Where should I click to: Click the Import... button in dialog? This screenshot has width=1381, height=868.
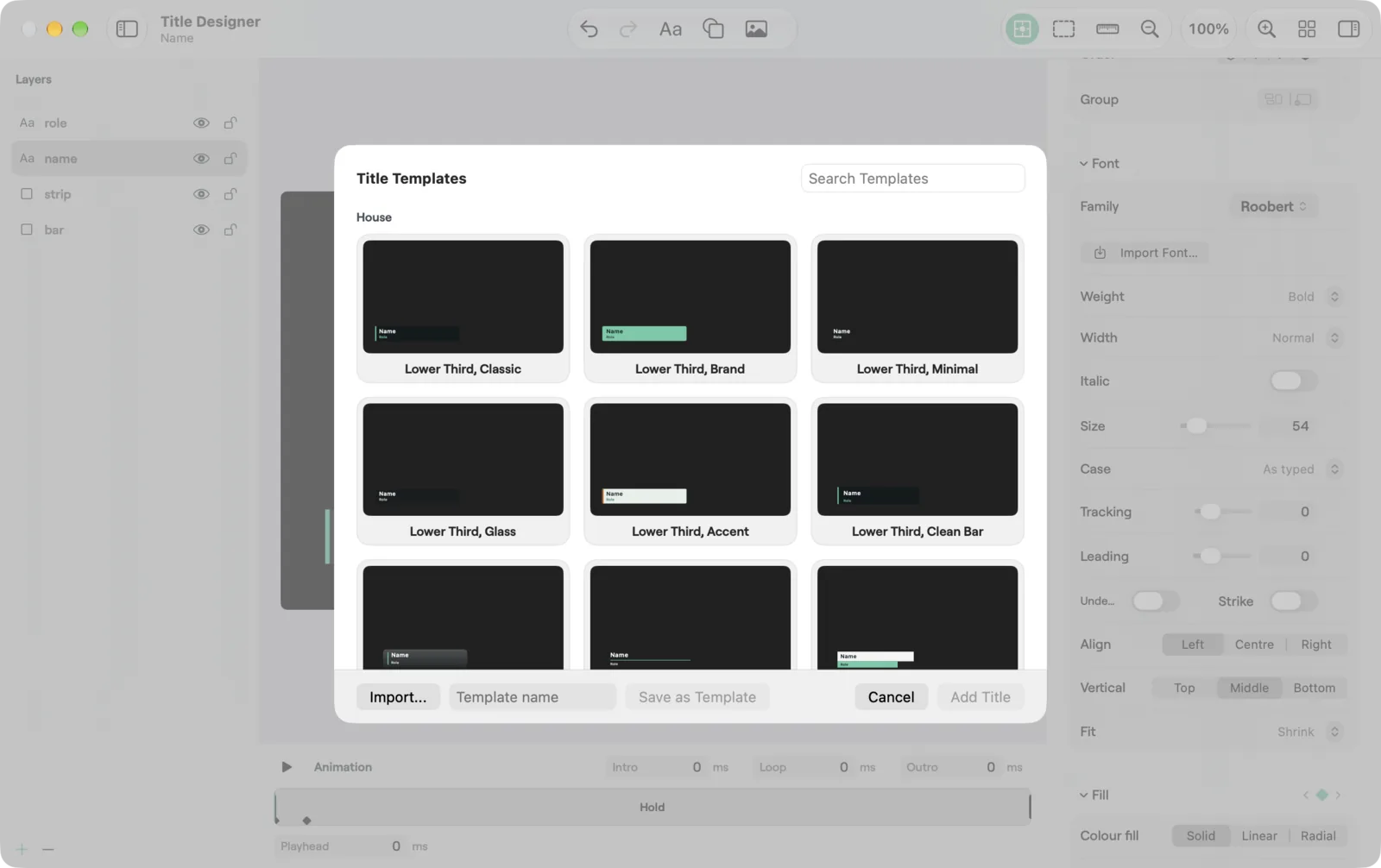point(398,697)
